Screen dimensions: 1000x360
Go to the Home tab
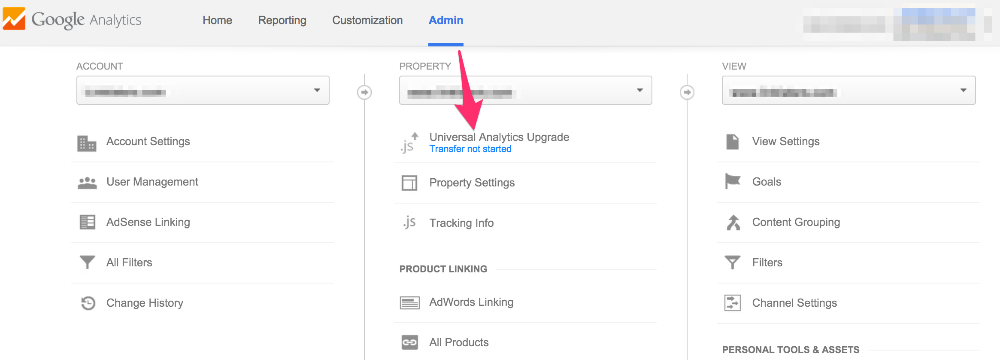pos(217,20)
